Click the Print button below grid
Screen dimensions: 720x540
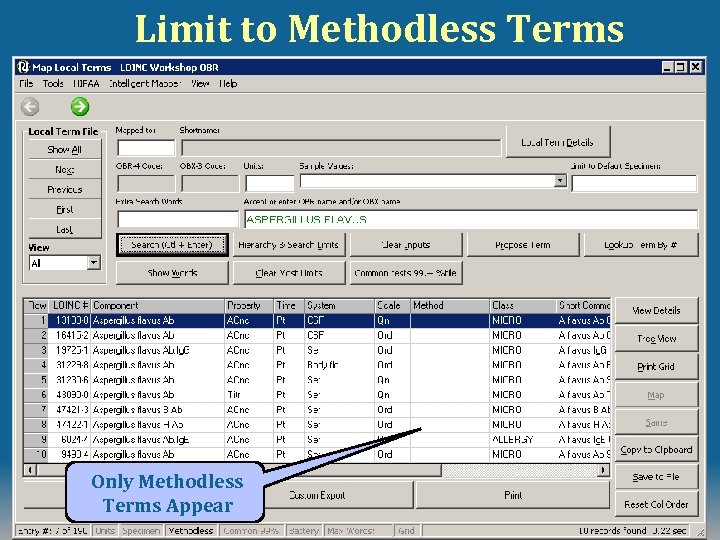point(513,495)
